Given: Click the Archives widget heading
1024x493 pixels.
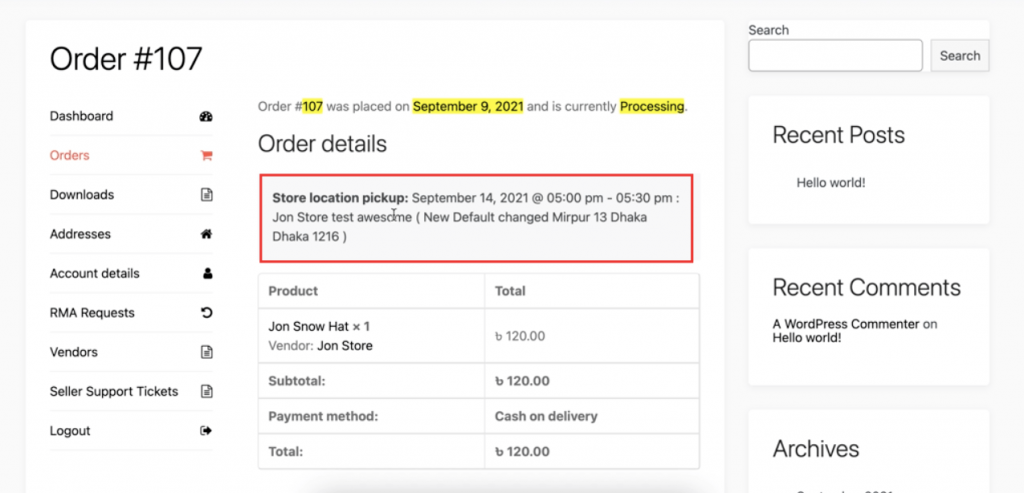Looking at the screenshot, I should coord(816,449).
